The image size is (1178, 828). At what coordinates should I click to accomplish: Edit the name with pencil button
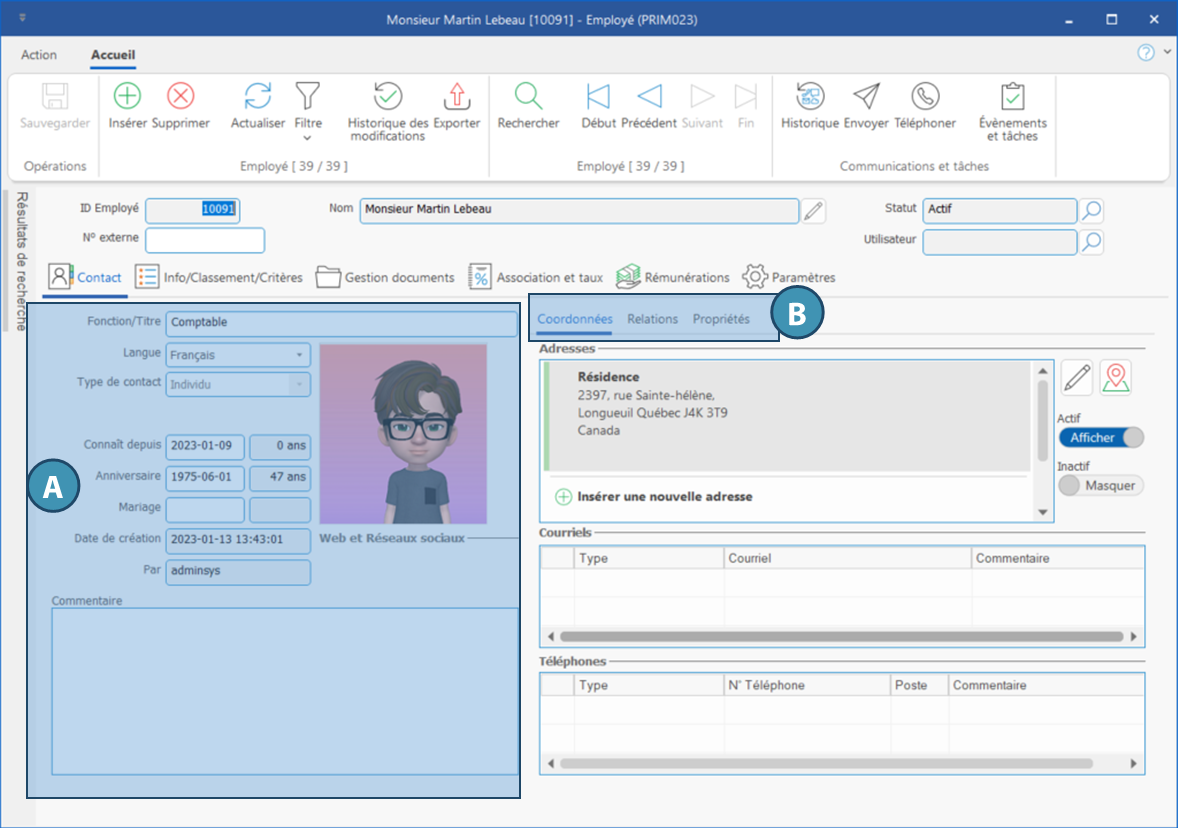pos(814,210)
